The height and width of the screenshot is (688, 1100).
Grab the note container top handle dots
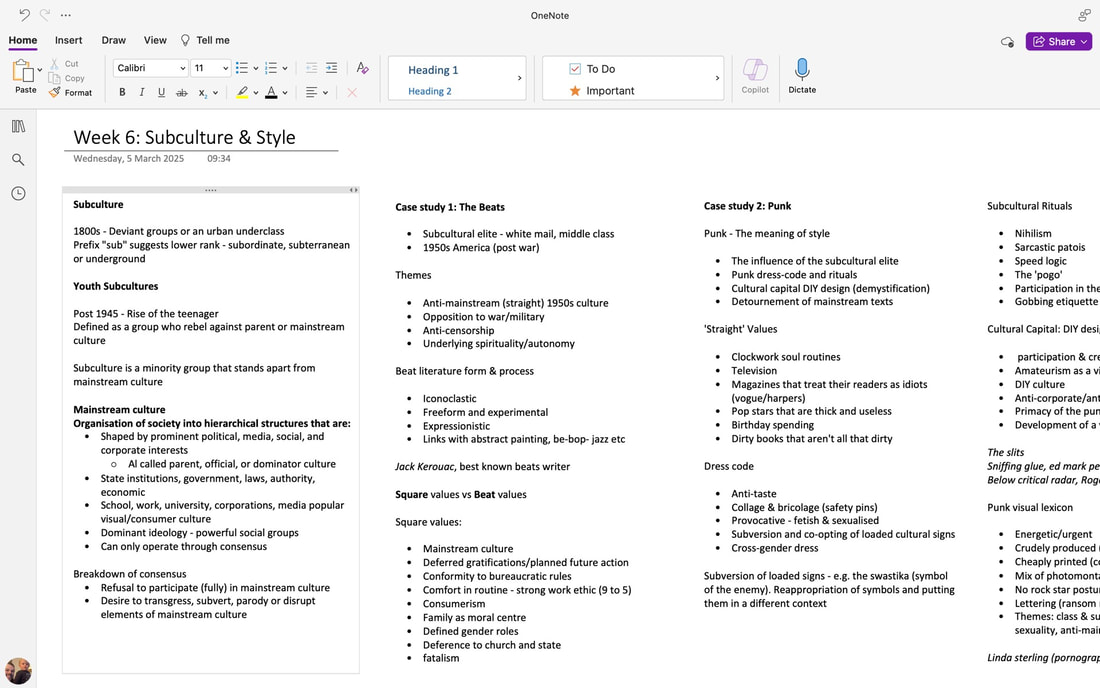tap(210, 190)
